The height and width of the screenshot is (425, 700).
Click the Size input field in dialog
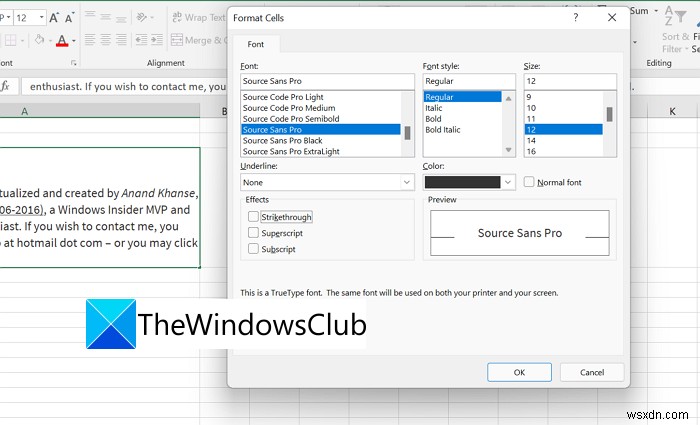[x=570, y=81]
